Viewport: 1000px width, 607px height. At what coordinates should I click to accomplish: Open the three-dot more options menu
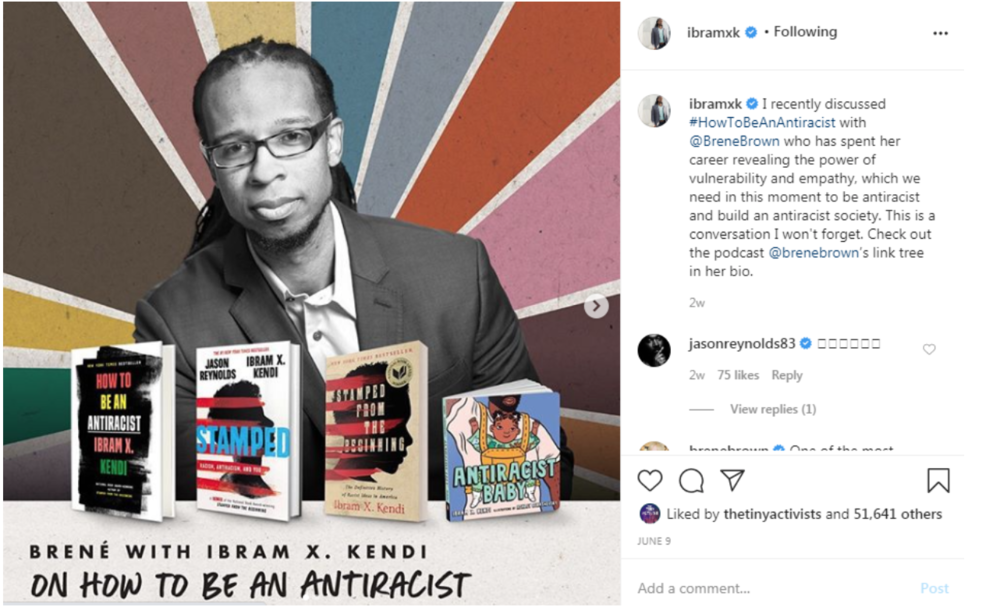[x=940, y=33]
